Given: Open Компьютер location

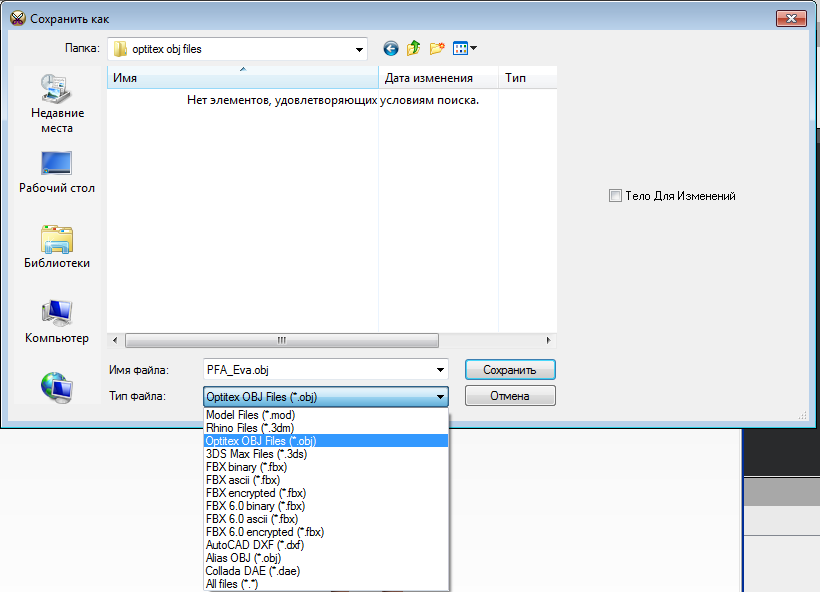Looking at the screenshot, I should [x=57, y=322].
